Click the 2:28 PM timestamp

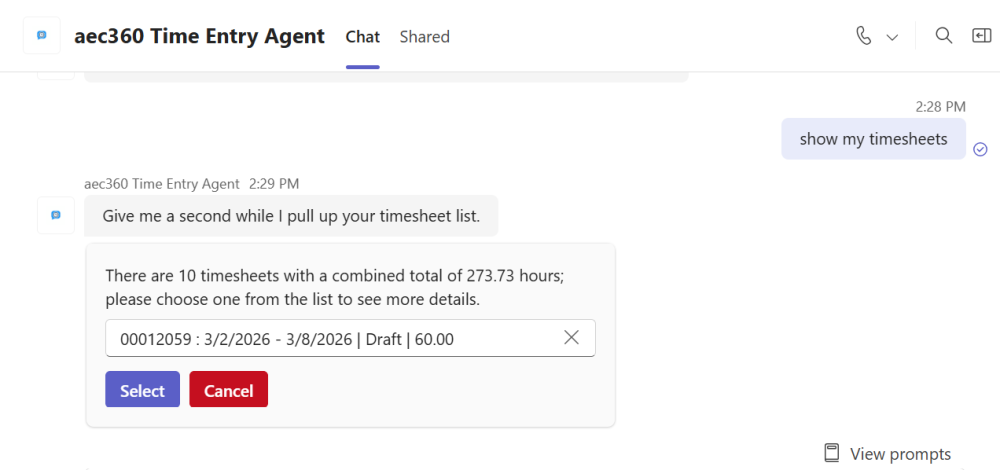[x=940, y=106]
